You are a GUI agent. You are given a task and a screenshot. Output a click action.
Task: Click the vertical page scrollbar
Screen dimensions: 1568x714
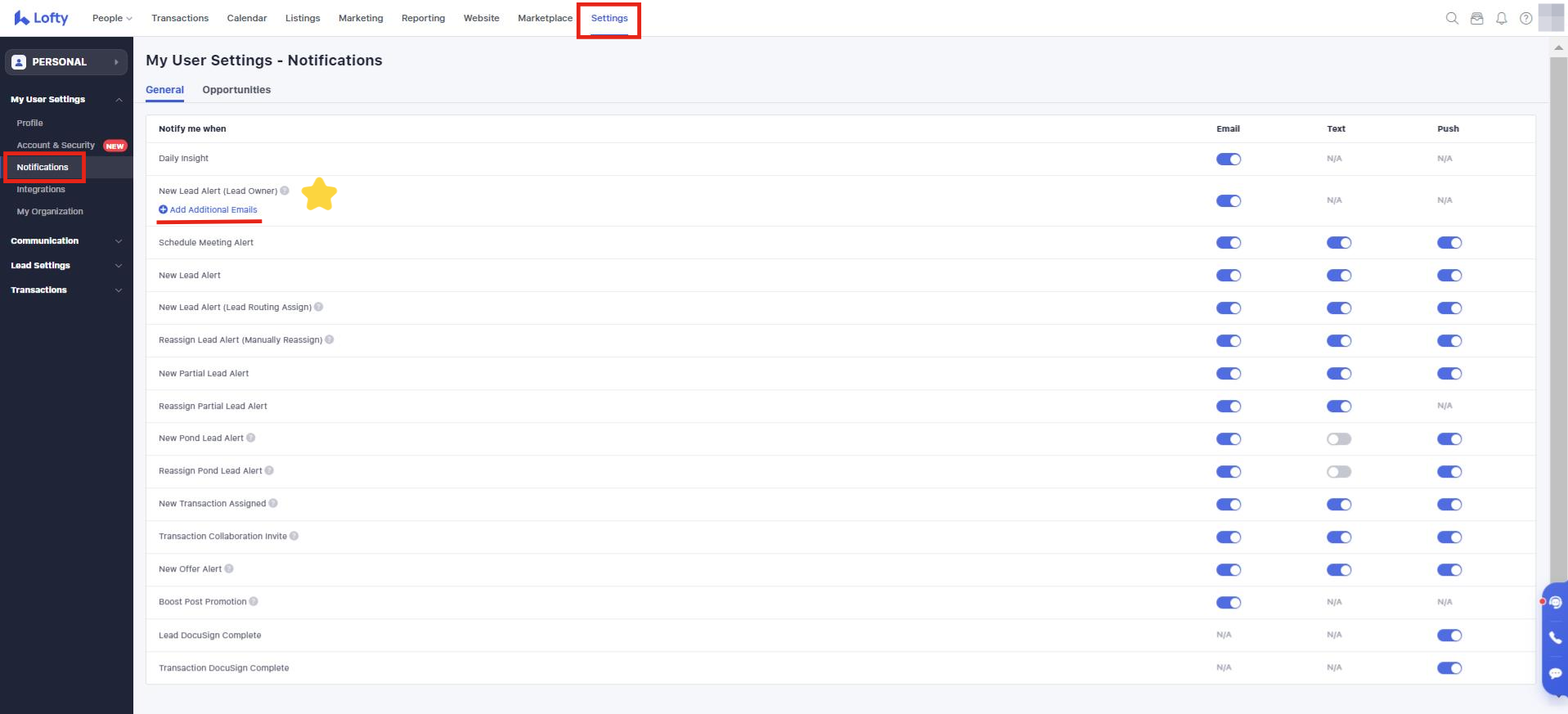[x=1557, y=327]
